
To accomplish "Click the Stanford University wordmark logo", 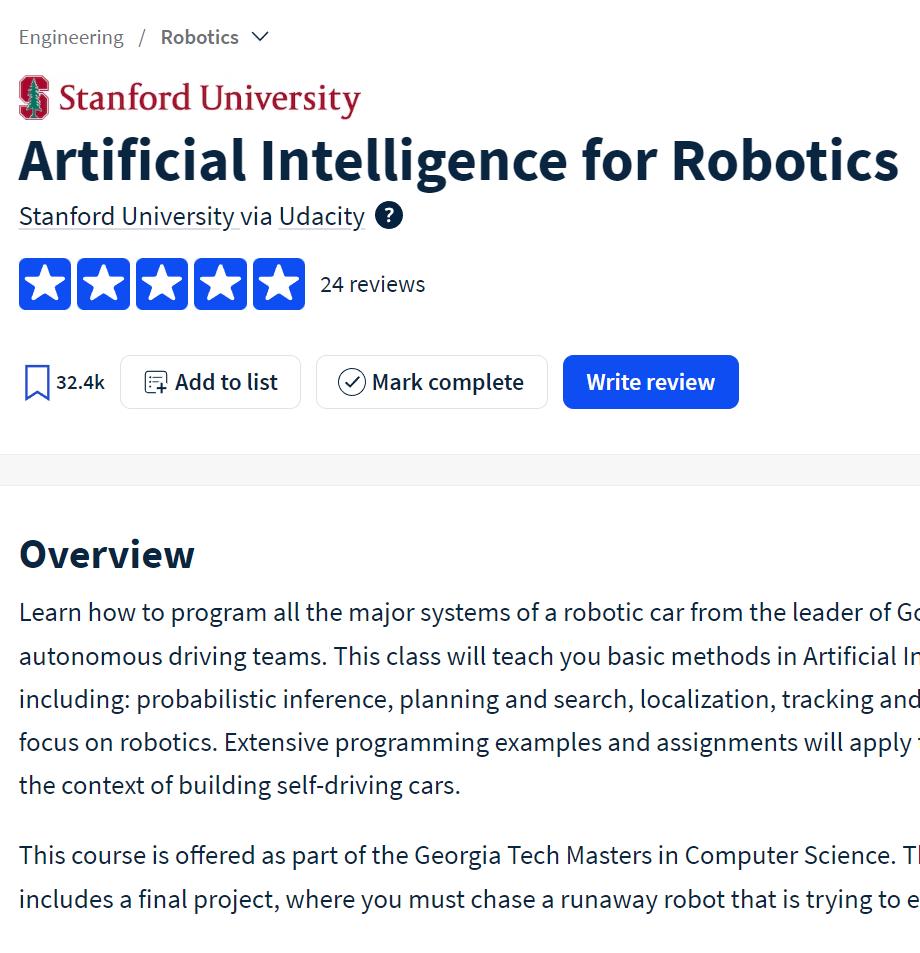I will tap(209, 99).
